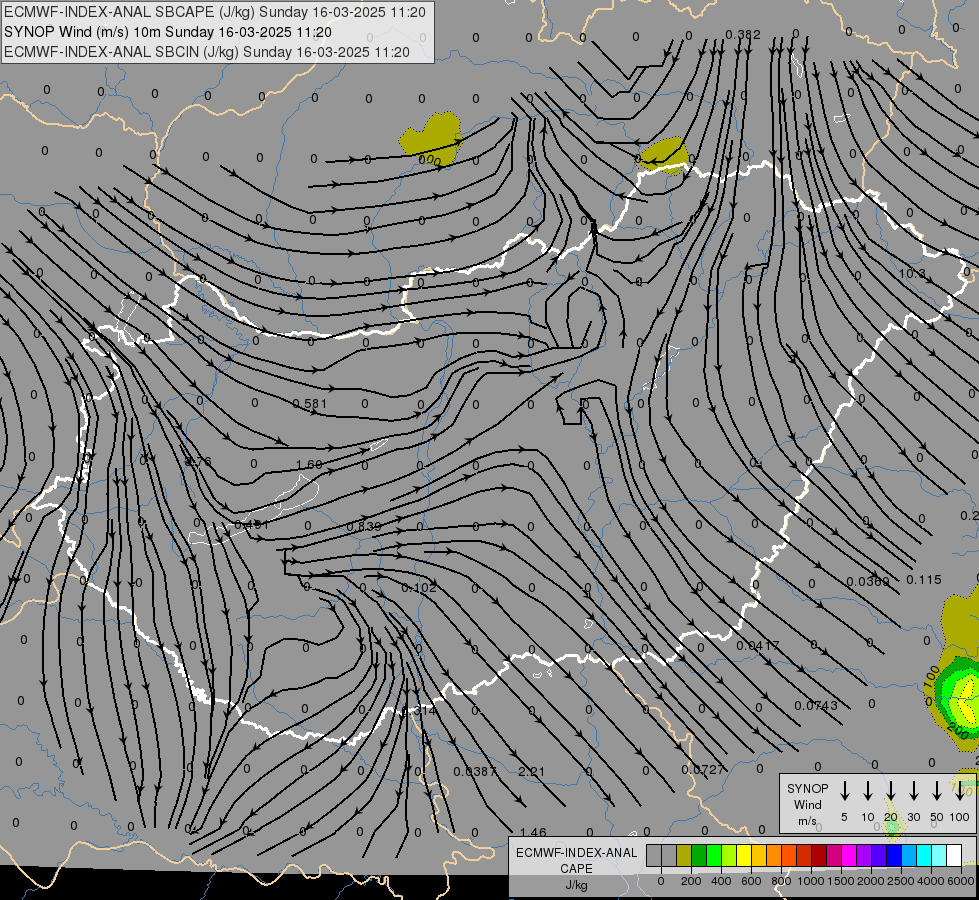Click the map value 2.21
This screenshot has height=900, width=979.
[531, 771]
